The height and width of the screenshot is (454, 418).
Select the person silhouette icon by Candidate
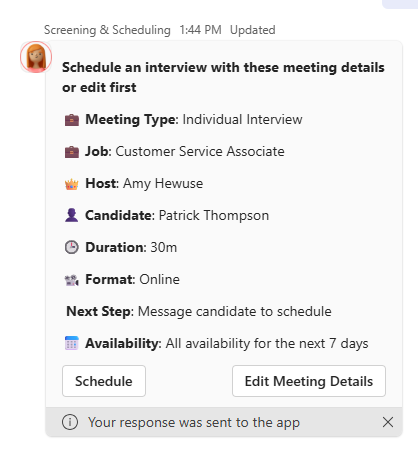(72, 215)
